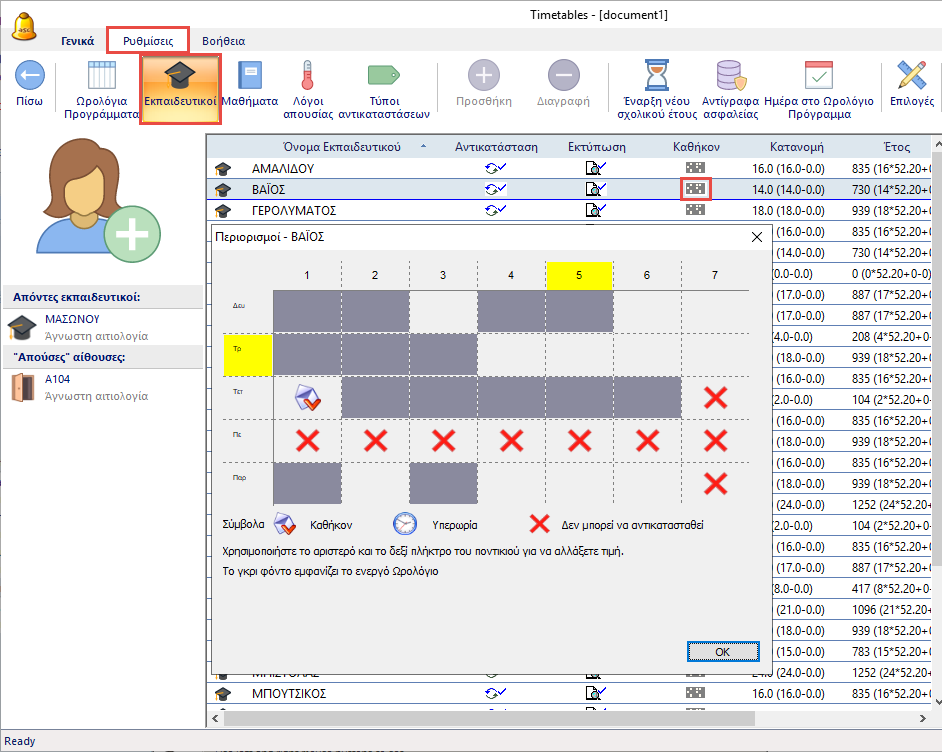Open the duty icon for ΑΜΑΛΙΔΟΥ
Image resolution: width=942 pixels, height=752 pixels.
[x=695, y=168]
